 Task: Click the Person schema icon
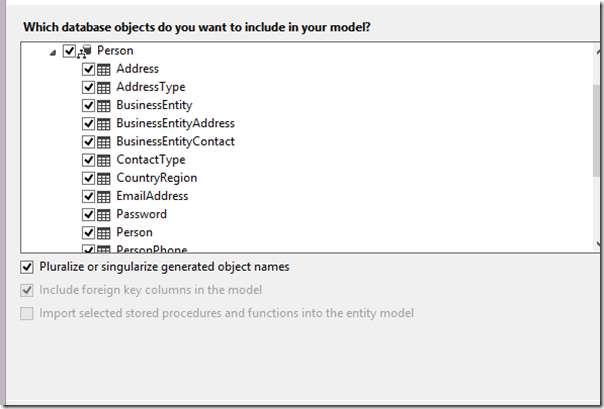[85, 51]
